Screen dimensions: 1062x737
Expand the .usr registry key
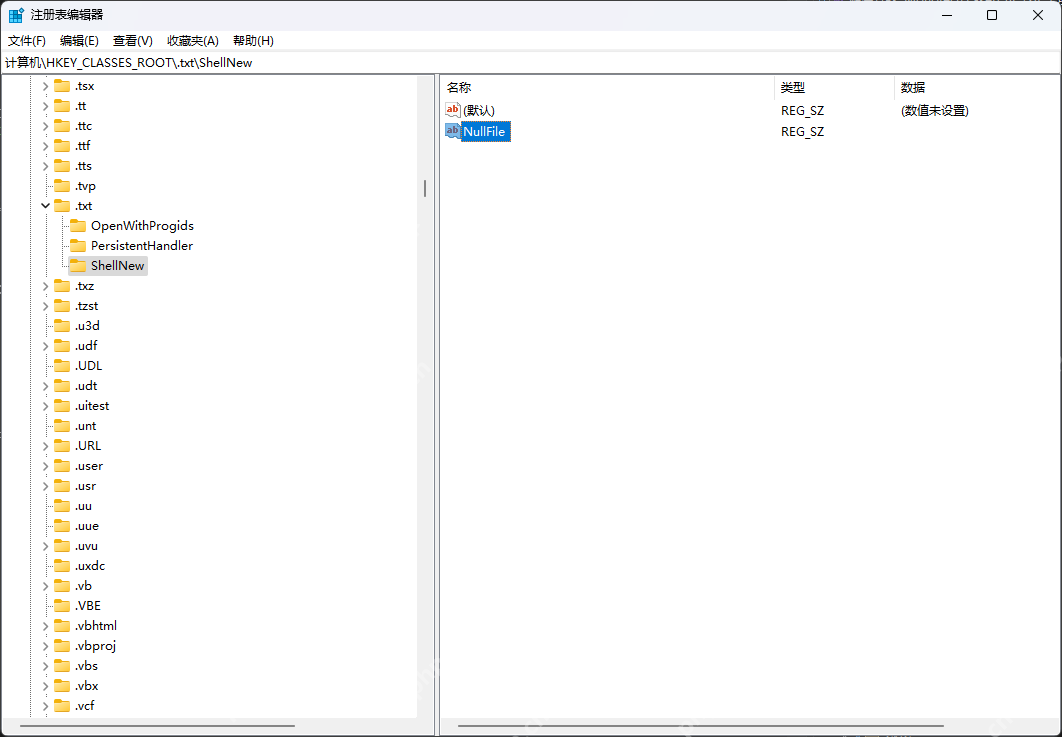click(45, 486)
